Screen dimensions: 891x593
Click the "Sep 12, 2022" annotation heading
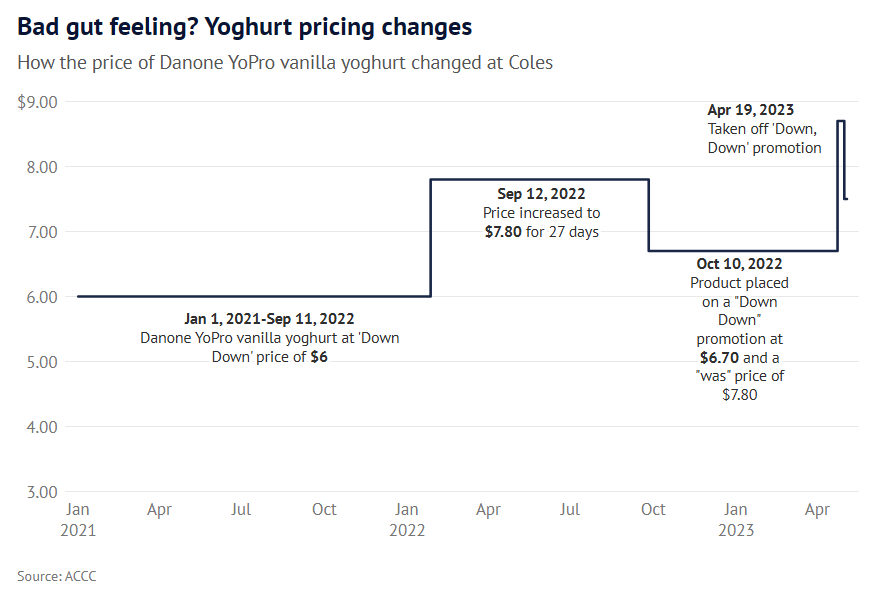click(541, 194)
